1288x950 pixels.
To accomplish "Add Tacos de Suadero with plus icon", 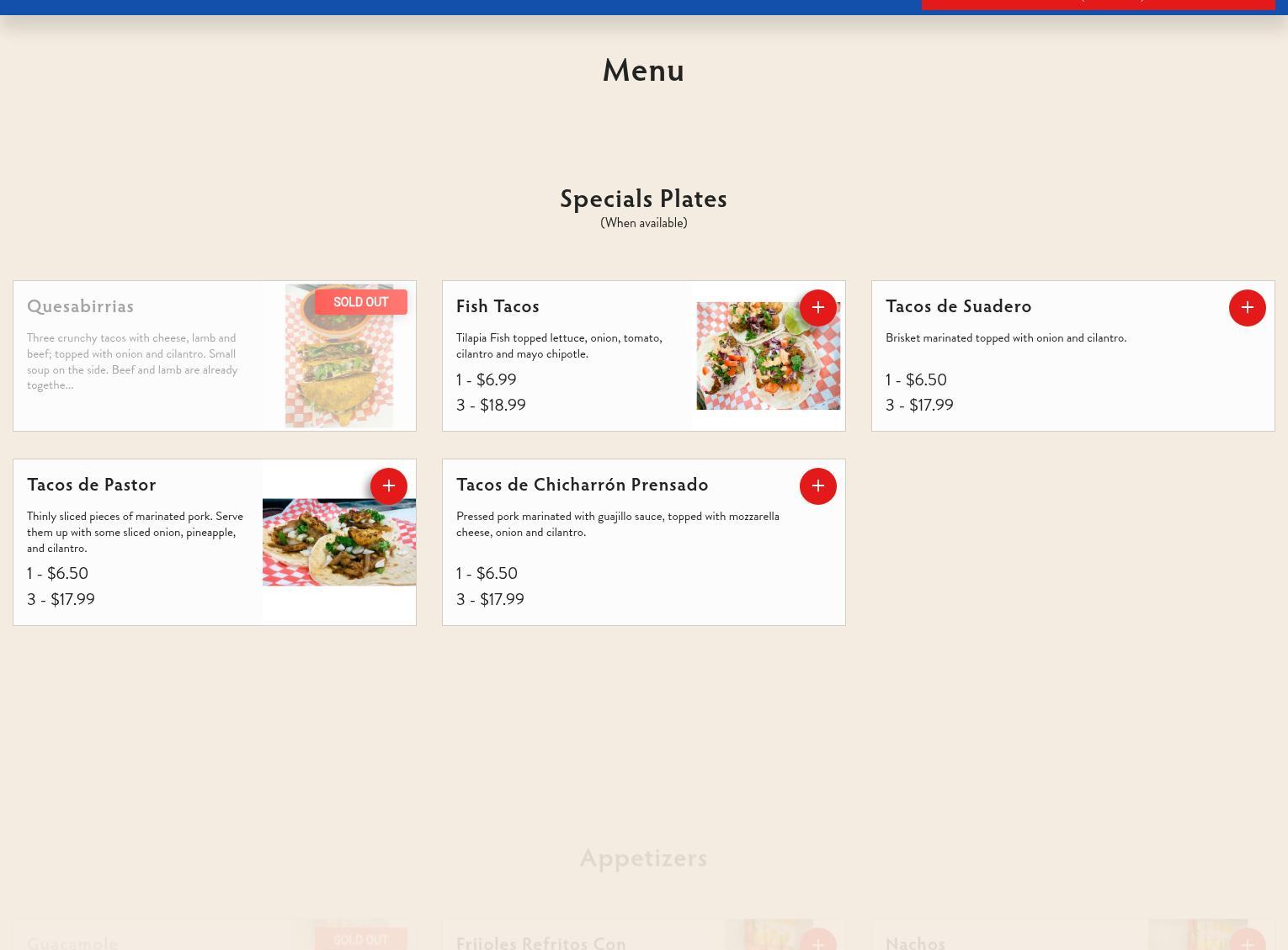I will tap(1247, 308).
